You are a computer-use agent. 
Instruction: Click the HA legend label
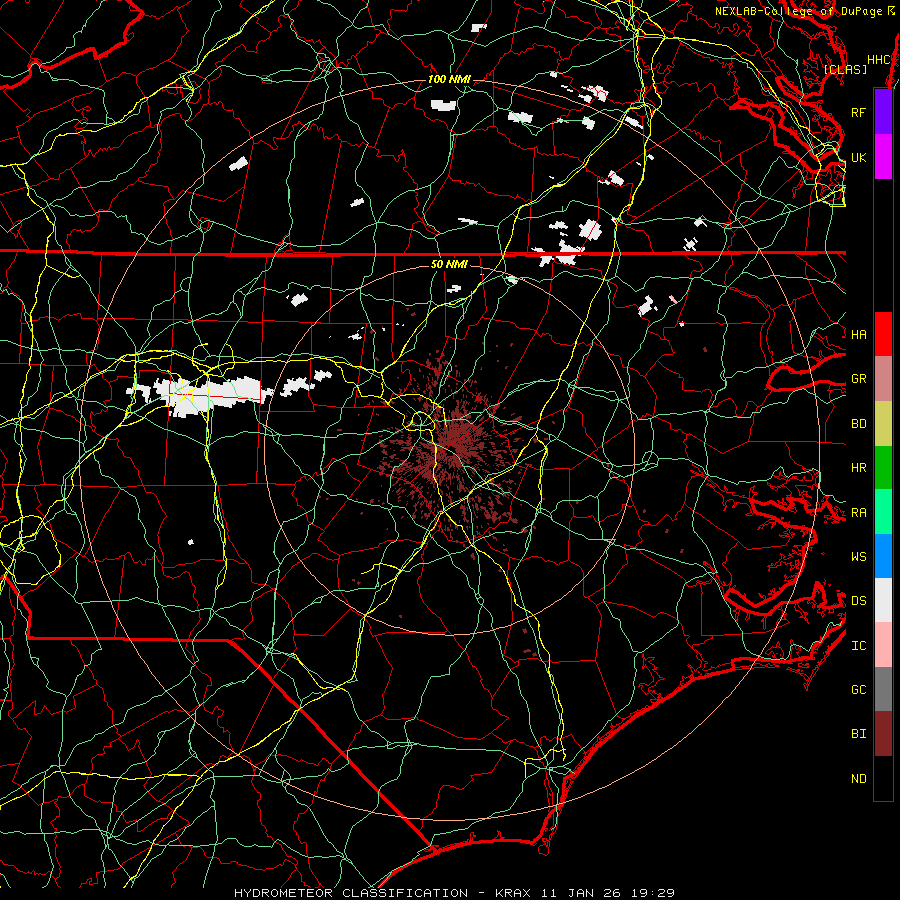coord(858,334)
